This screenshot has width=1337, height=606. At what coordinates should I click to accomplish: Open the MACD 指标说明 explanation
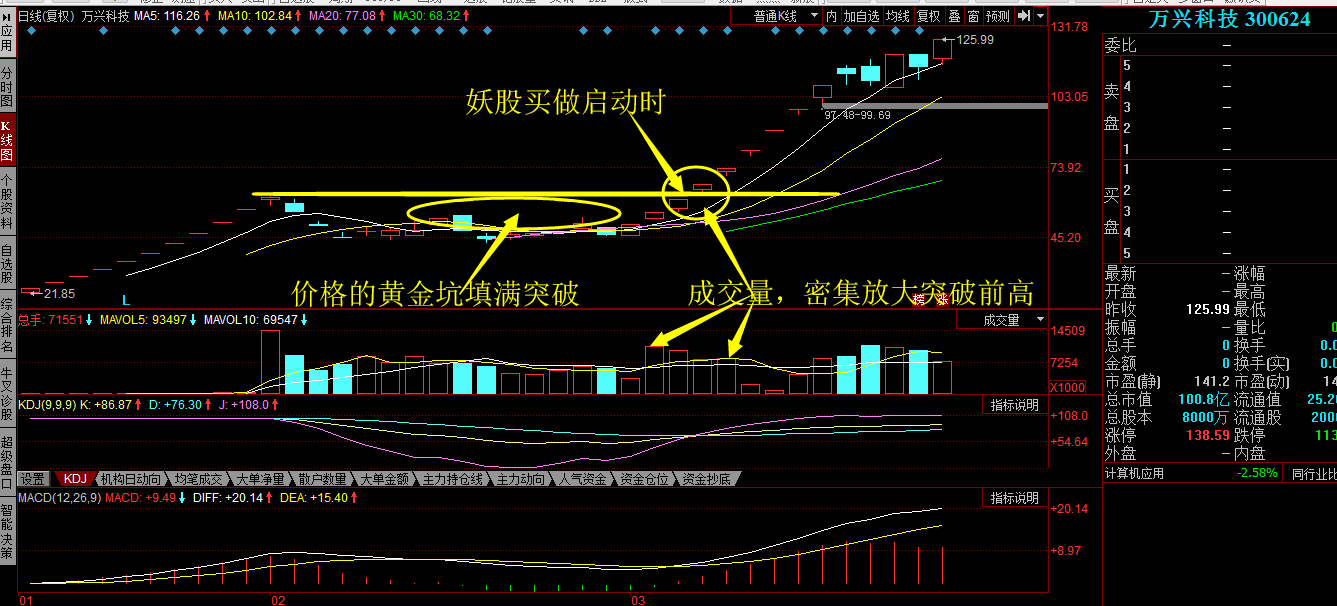1014,497
